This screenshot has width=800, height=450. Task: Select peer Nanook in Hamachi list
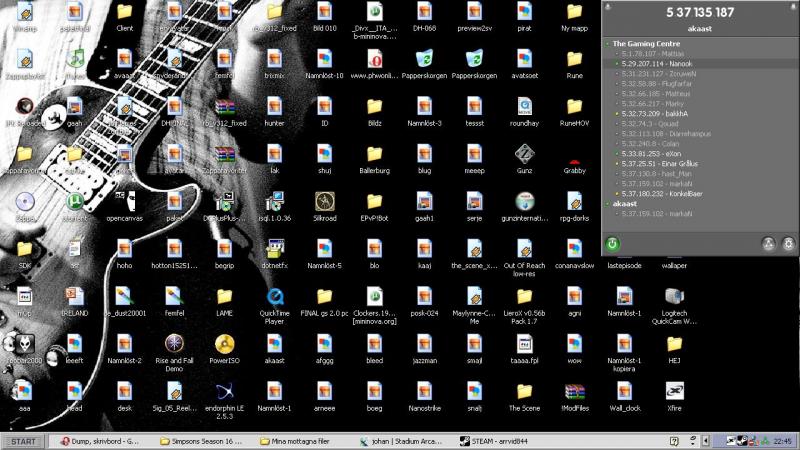(x=657, y=63)
